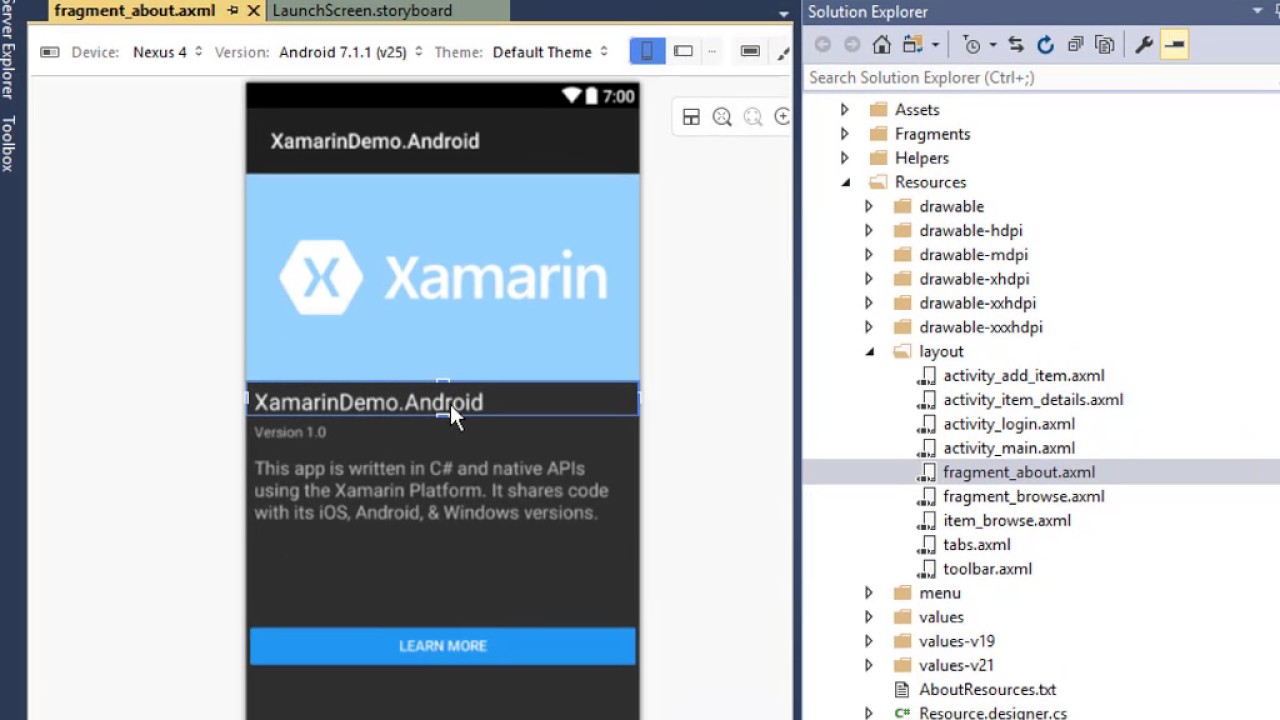Select activity_login.axml file
This screenshot has width=1280, height=720.
click(x=1009, y=424)
